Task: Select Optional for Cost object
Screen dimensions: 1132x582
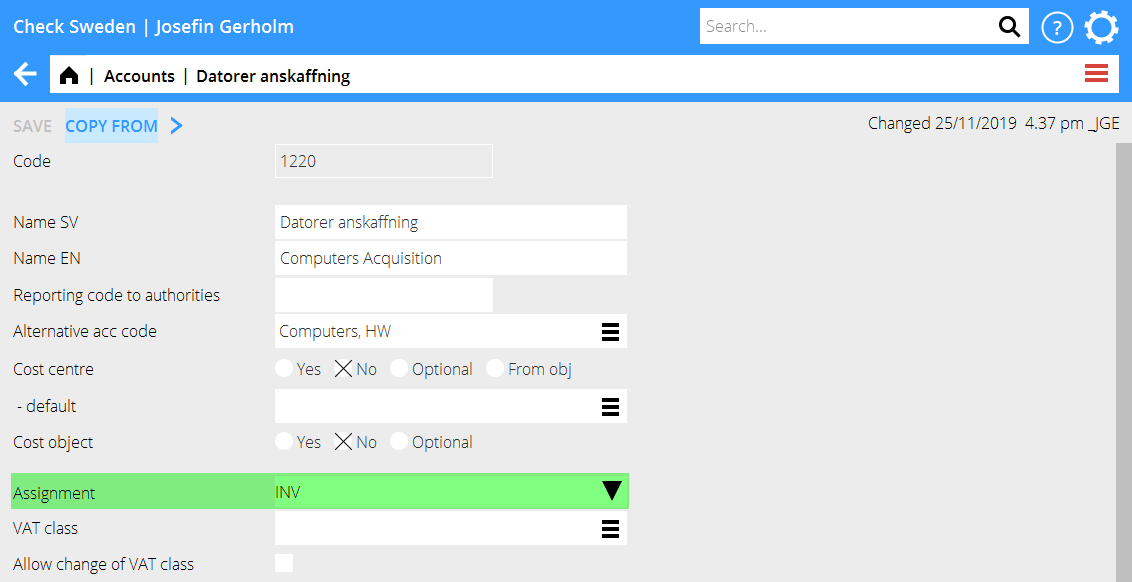Action: click(x=400, y=442)
